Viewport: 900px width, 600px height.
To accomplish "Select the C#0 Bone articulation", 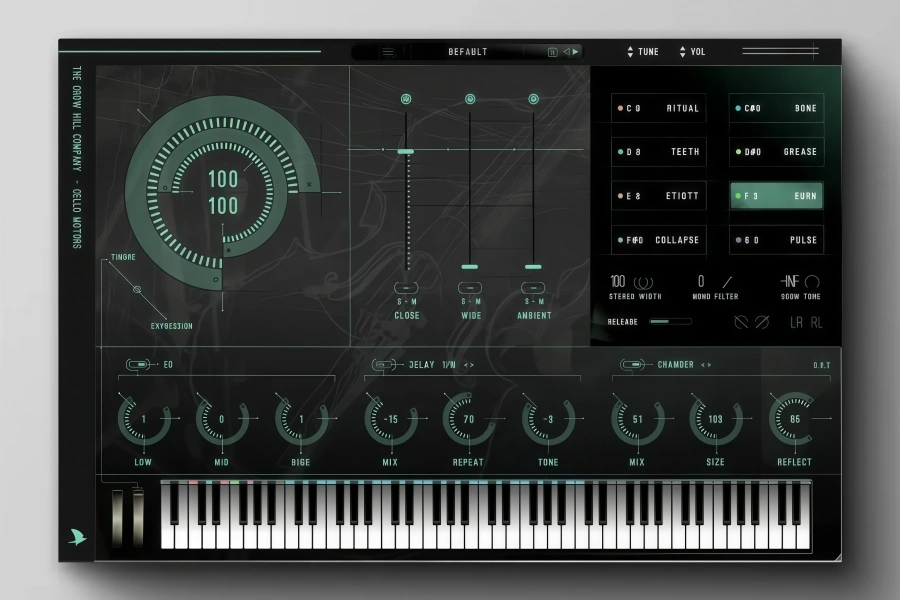I will coord(776,108).
